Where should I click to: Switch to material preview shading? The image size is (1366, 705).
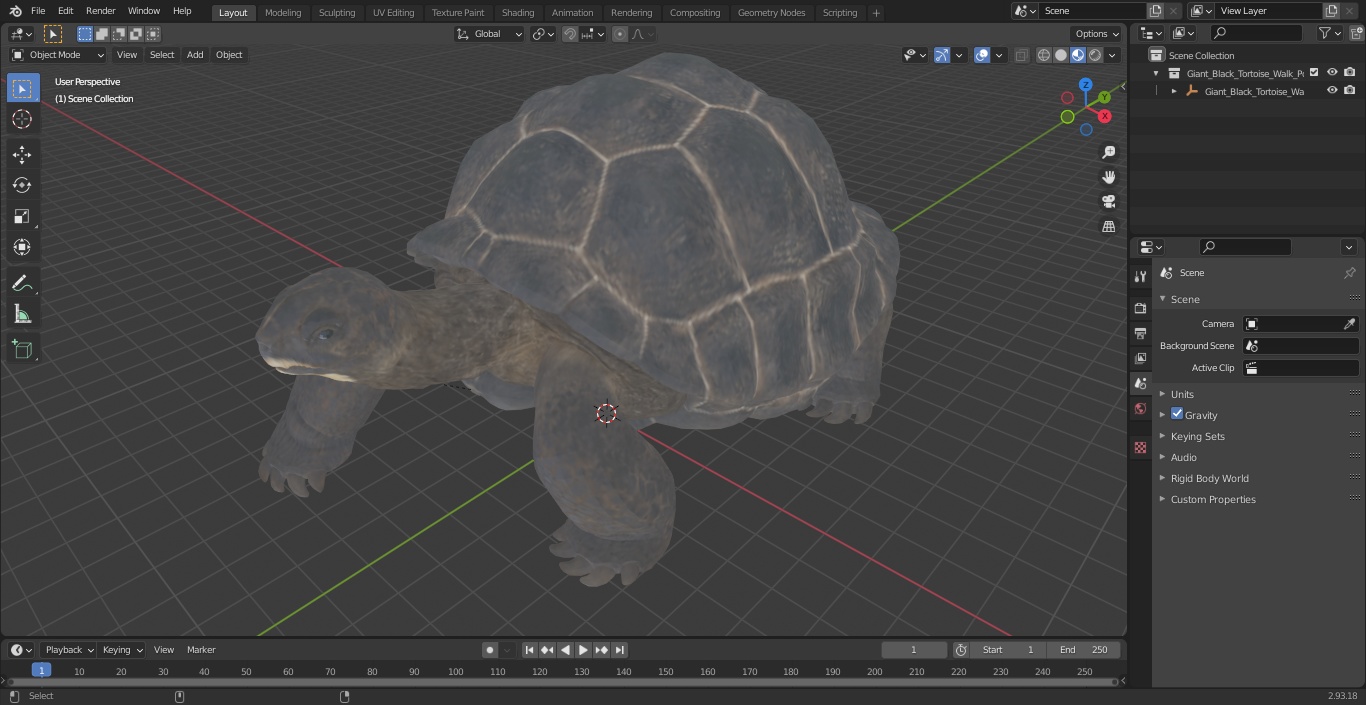(x=1078, y=55)
